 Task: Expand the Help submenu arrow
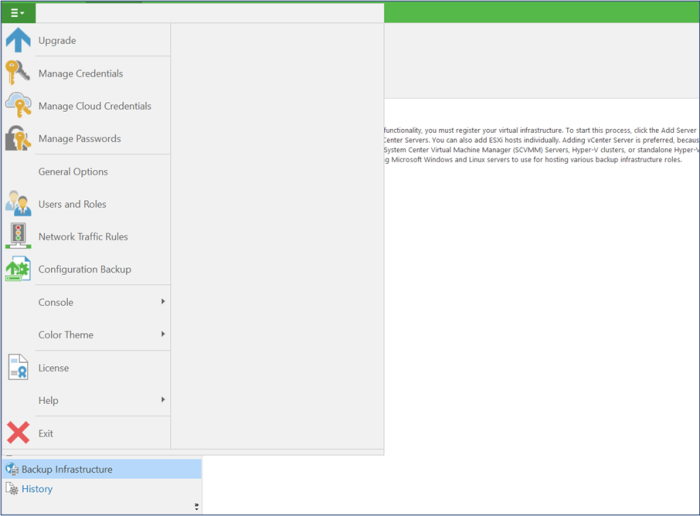point(163,400)
